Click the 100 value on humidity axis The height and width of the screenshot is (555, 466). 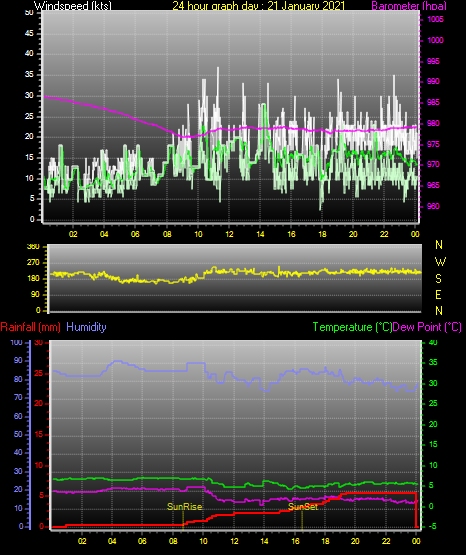tap(16, 342)
